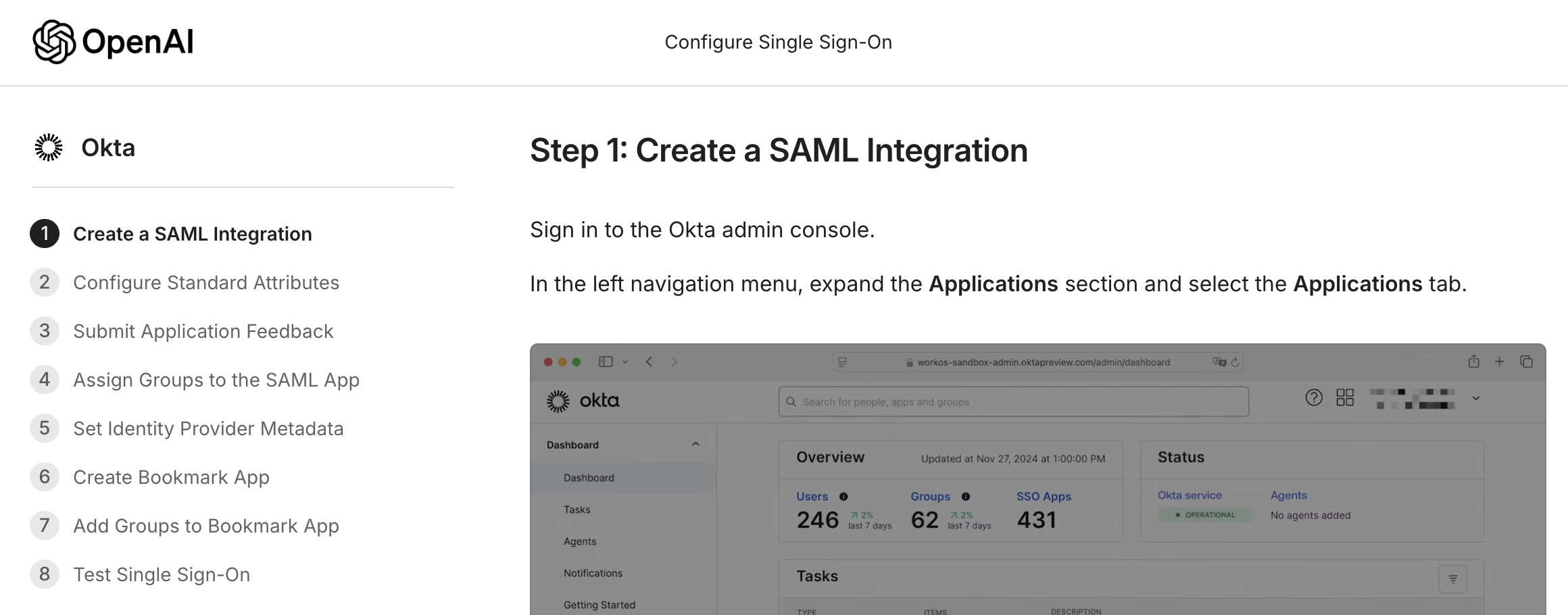This screenshot has height=615, width=1568.
Task: Click the share icon in browser toolbar
Action: [1473, 362]
